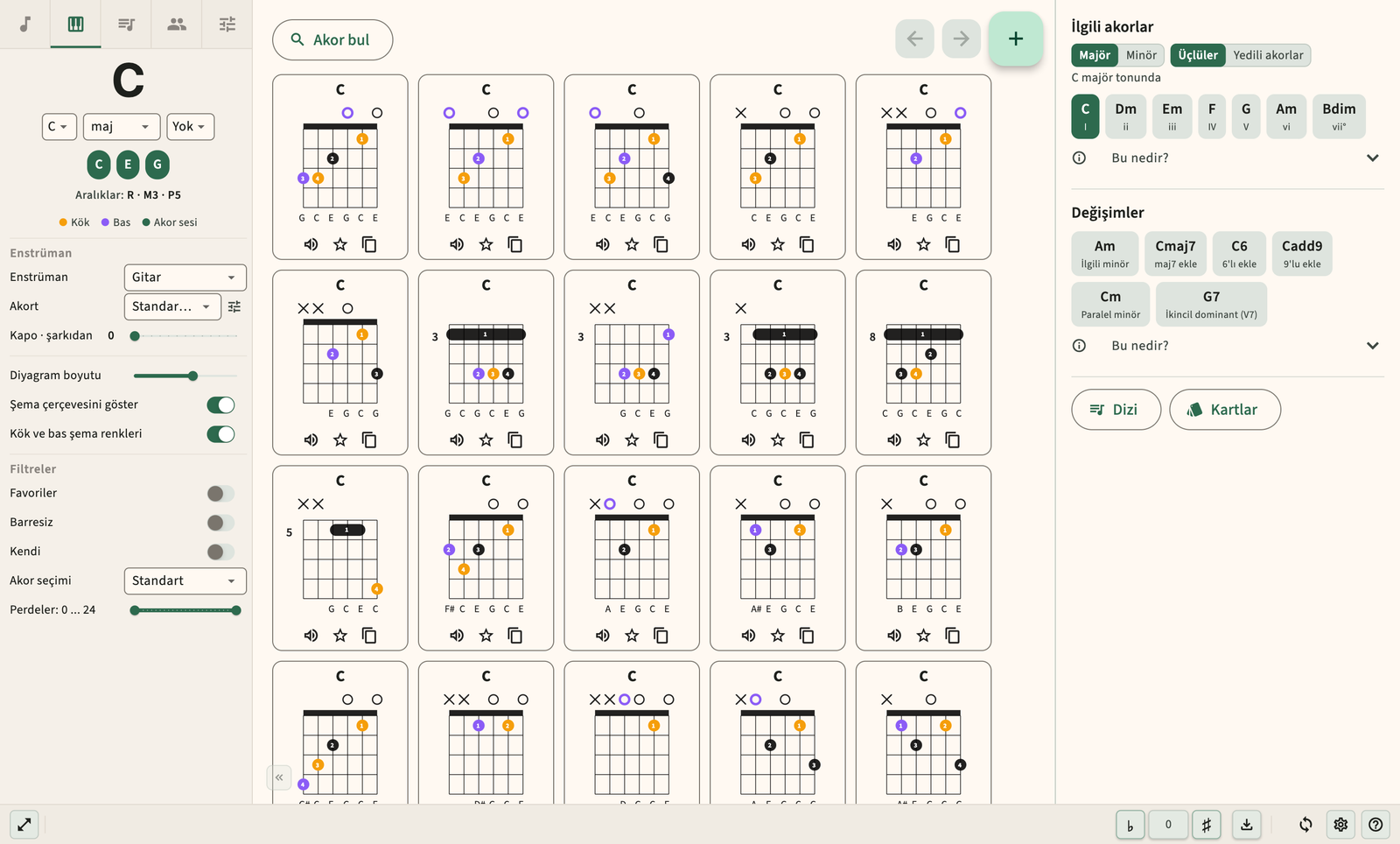
Task: Play sound of the first C chord diagram
Action: [311, 244]
